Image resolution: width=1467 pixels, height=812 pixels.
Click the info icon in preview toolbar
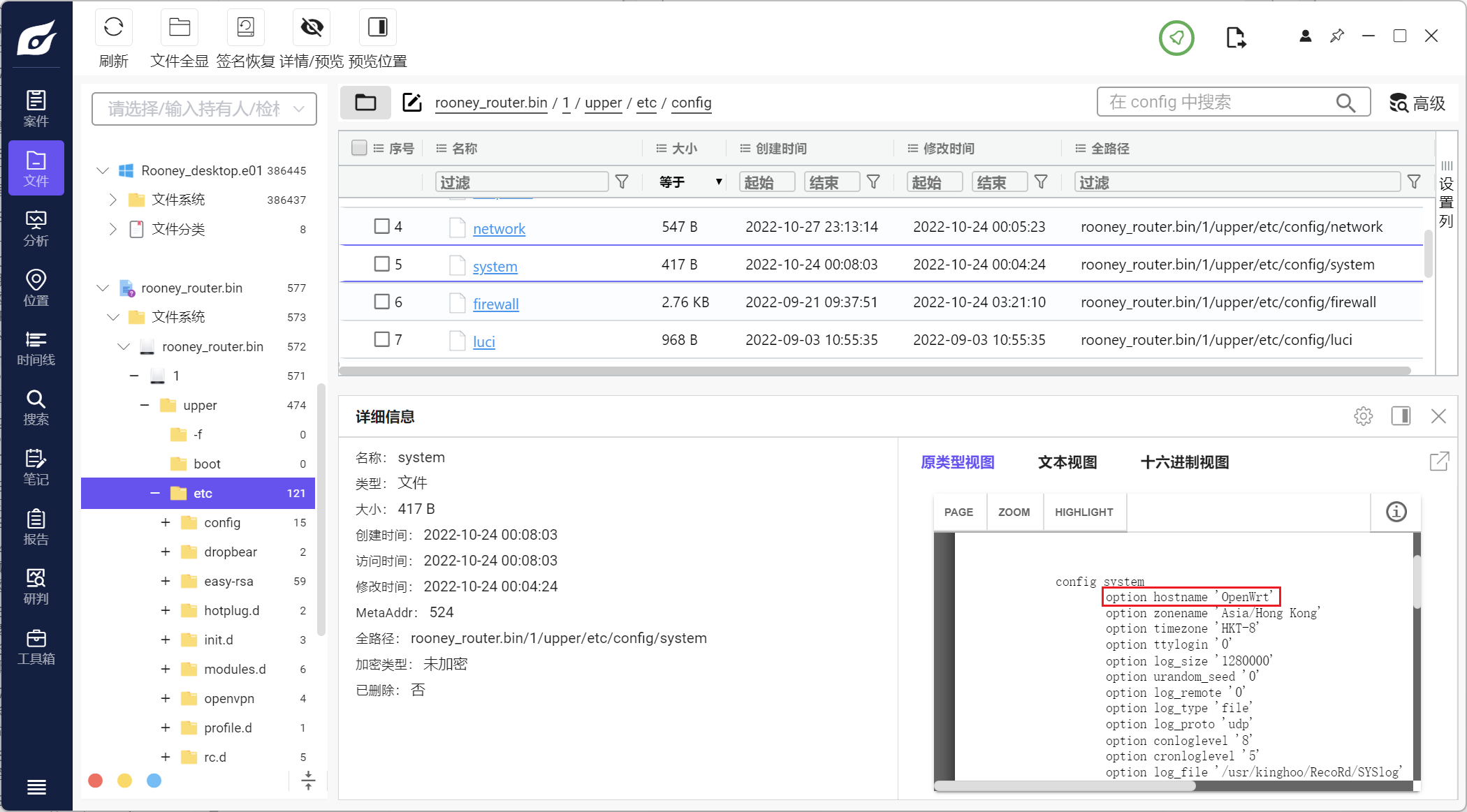click(1396, 512)
